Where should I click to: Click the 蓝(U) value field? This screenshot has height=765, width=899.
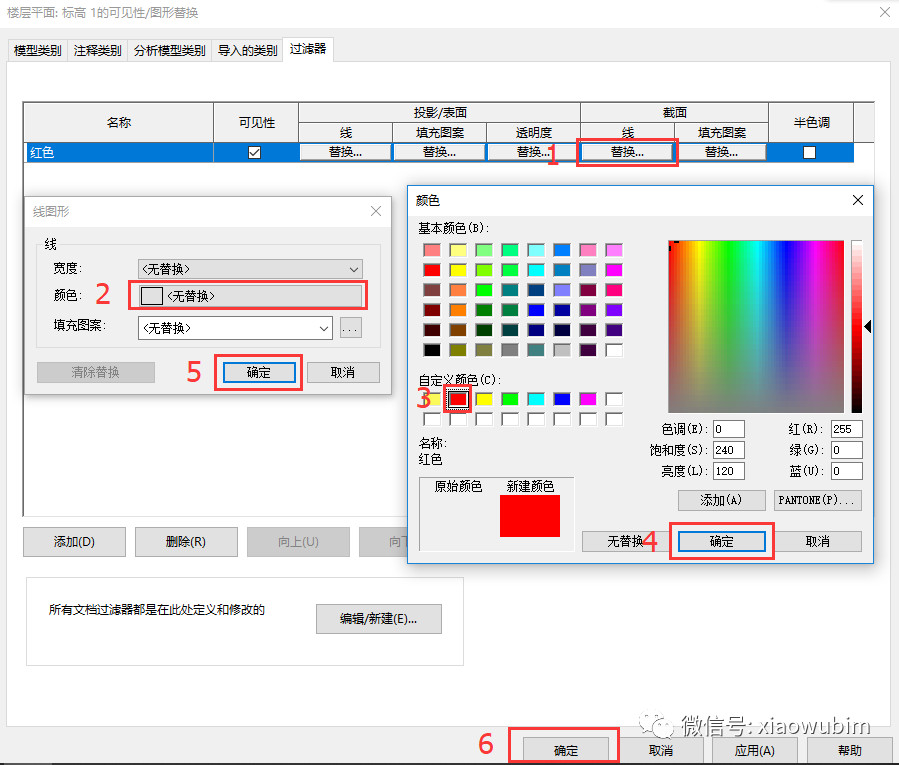point(847,471)
